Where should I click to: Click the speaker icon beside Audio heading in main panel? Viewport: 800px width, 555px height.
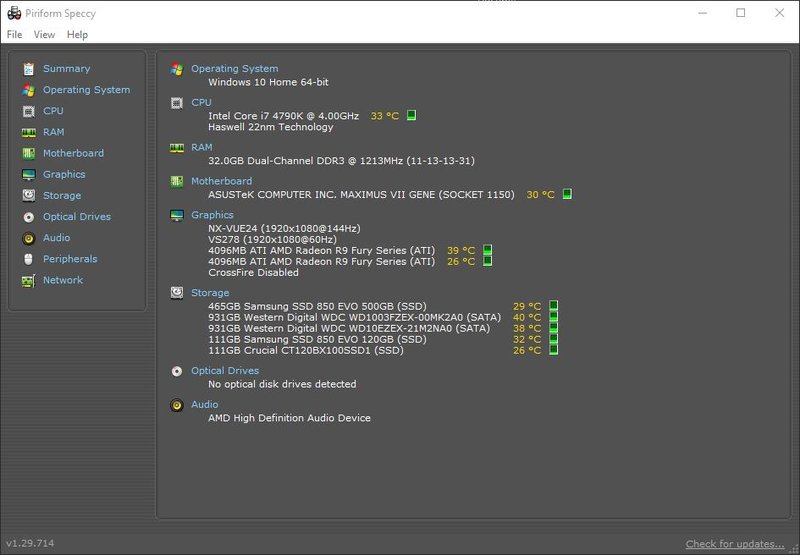click(177, 405)
